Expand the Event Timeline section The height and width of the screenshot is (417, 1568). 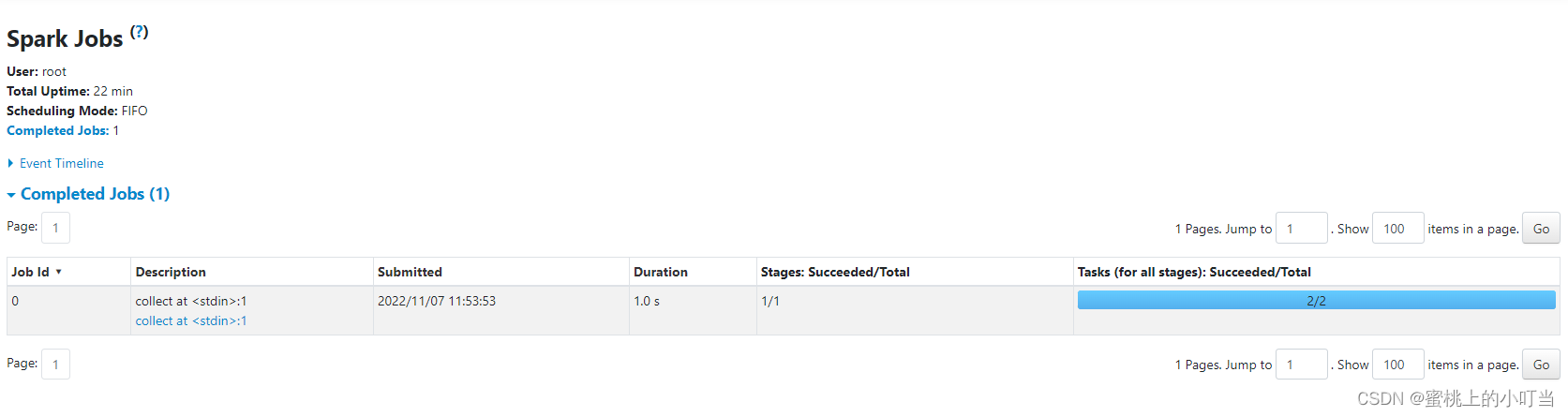point(61,163)
